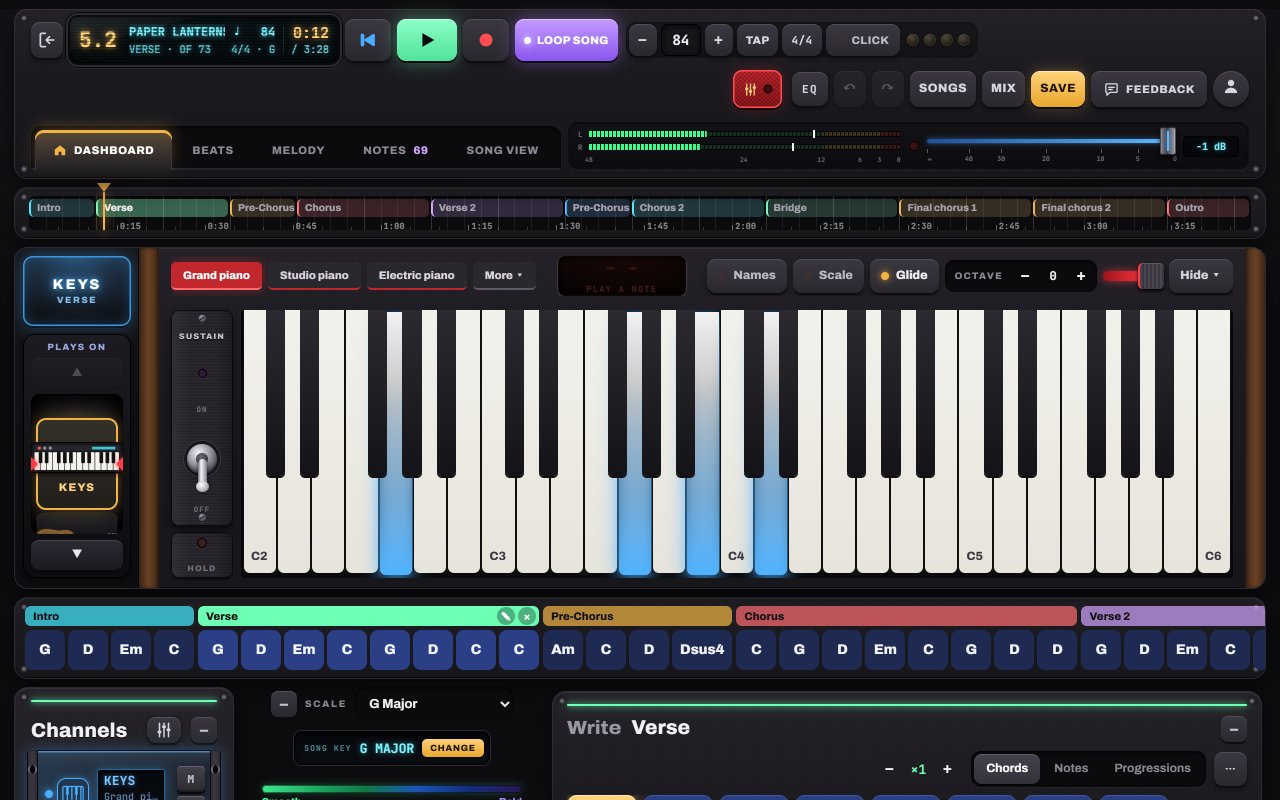The image size is (1280, 800).
Task: Switch to the Beats tab
Action: 213,150
